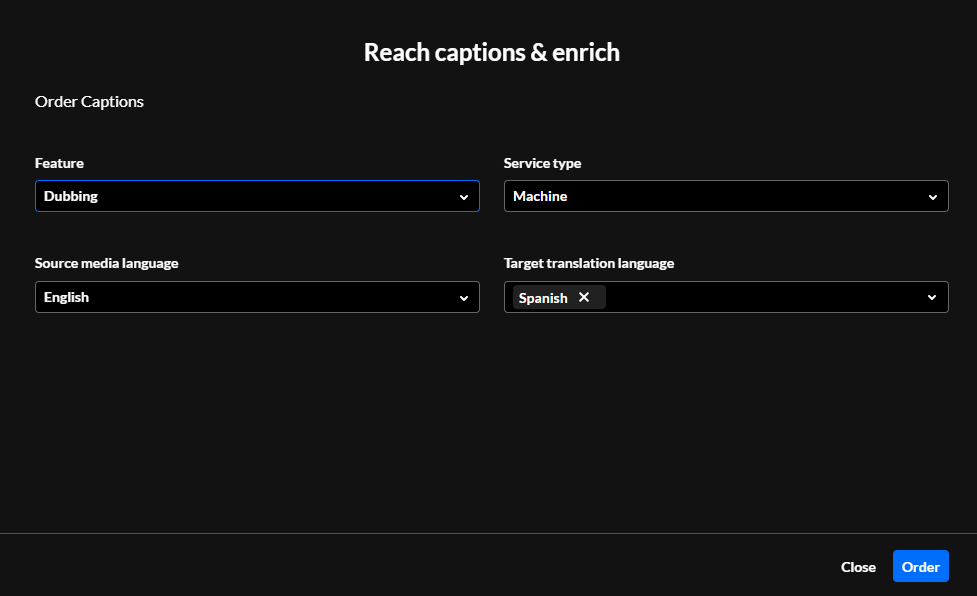
Task: Click the Reach captions & enrich title
Action: click(491, 52)
